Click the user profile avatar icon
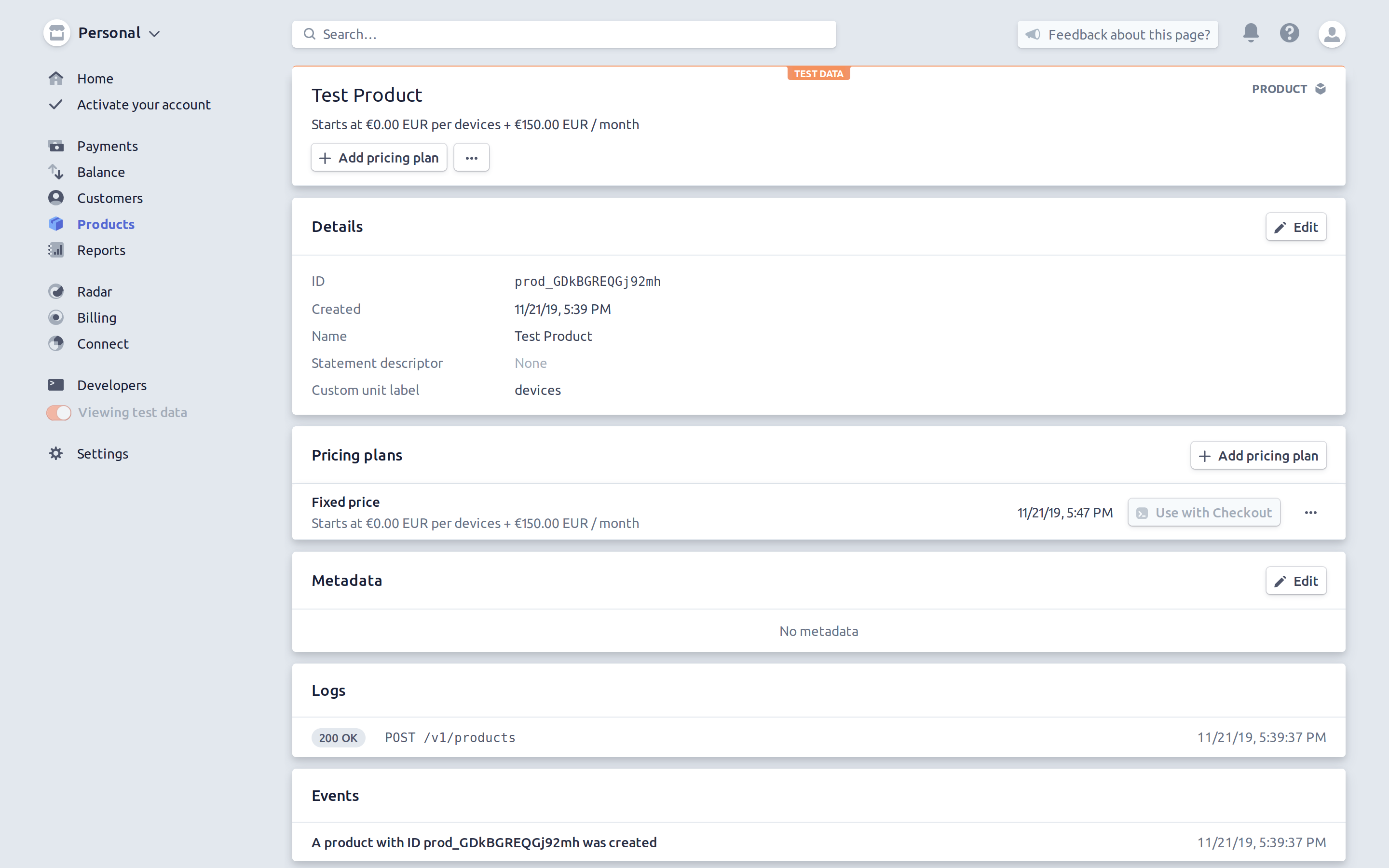 click(1332, 34)
